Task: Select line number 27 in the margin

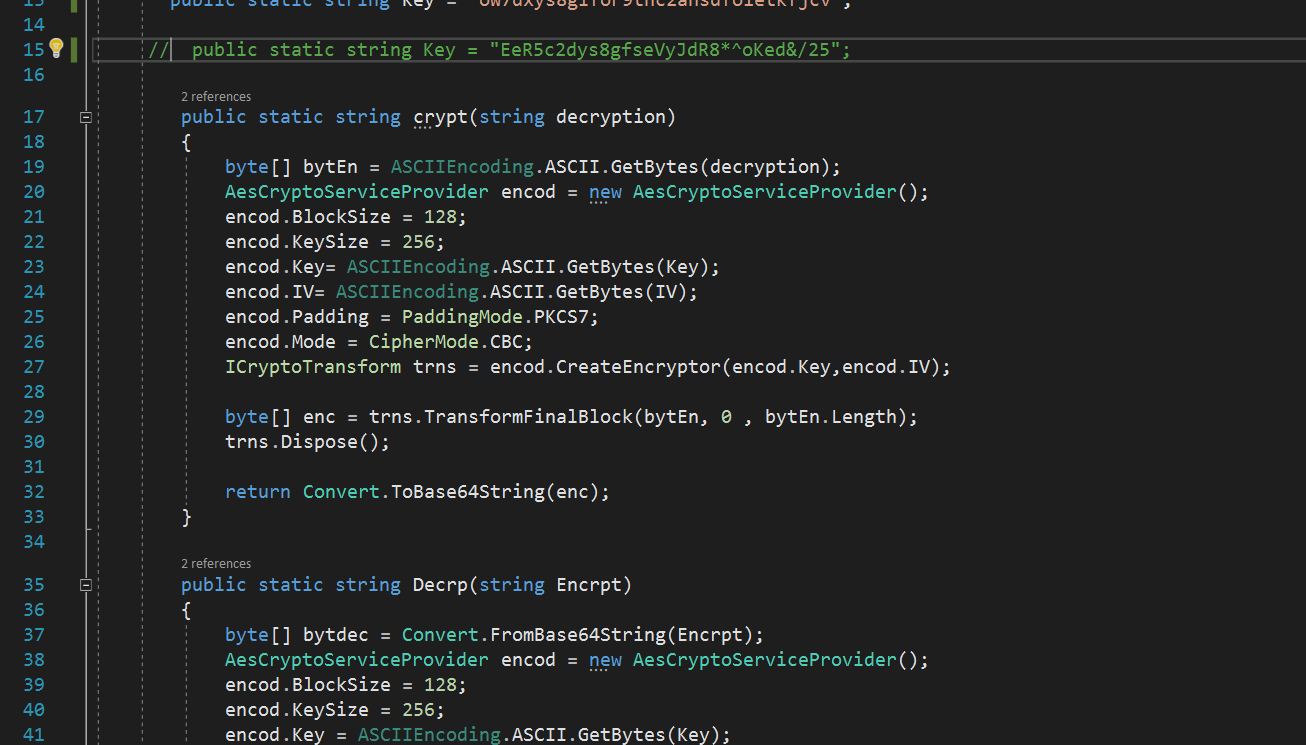Action: [33, 367]
